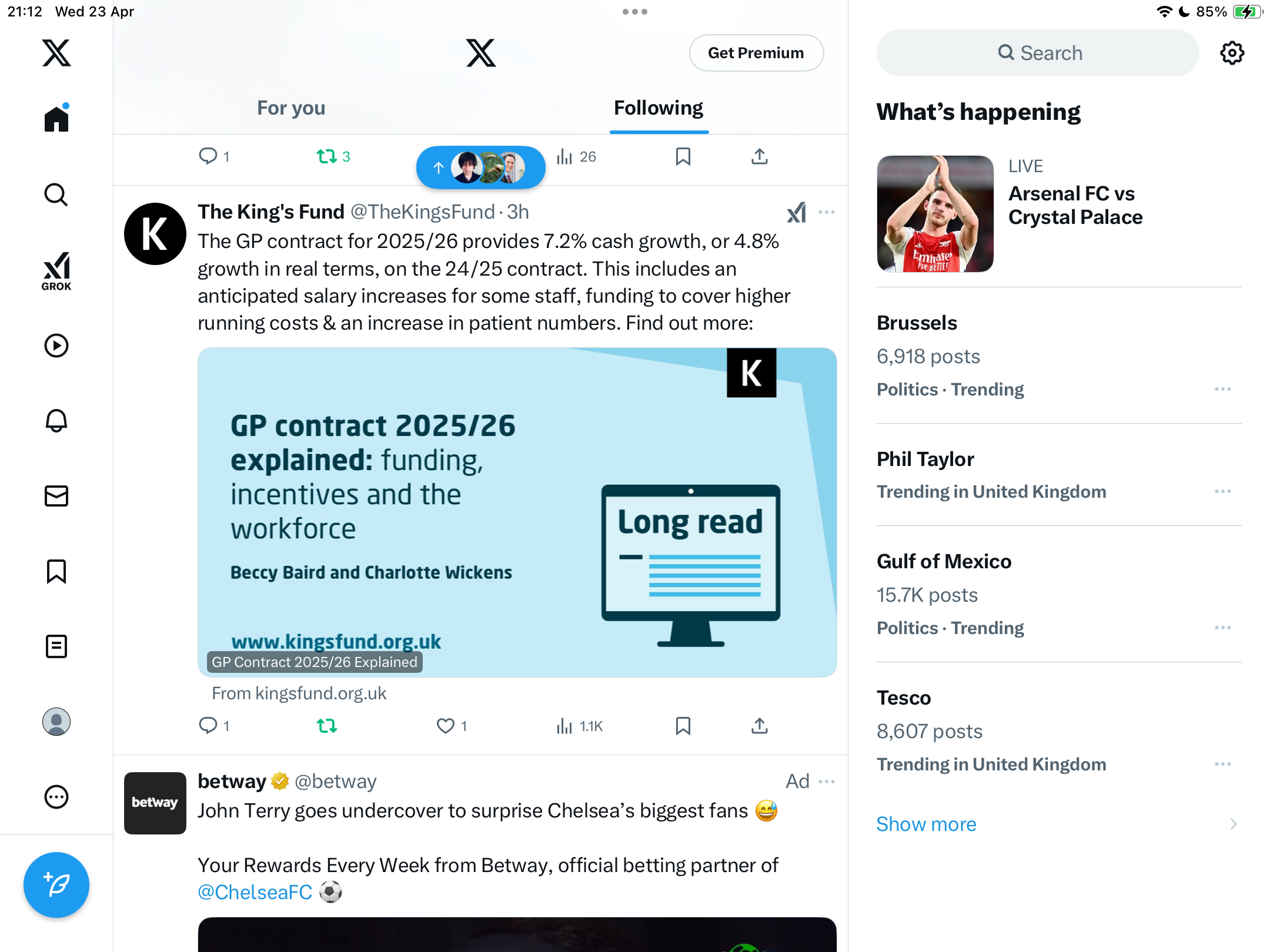Toggle repost on King's Fund post
The width and height of the screenshot is (1270, 952).
pos(327,726)
